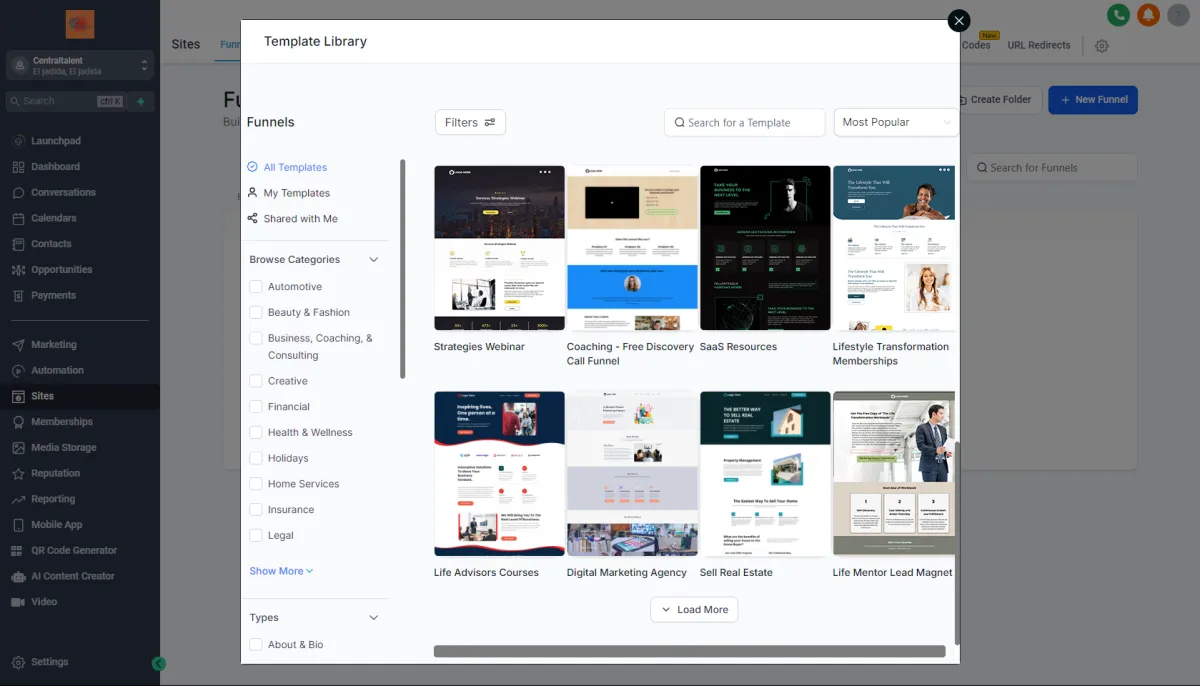Click the horizontal scrollbar at dialog bottom

(x=689, y=651)
